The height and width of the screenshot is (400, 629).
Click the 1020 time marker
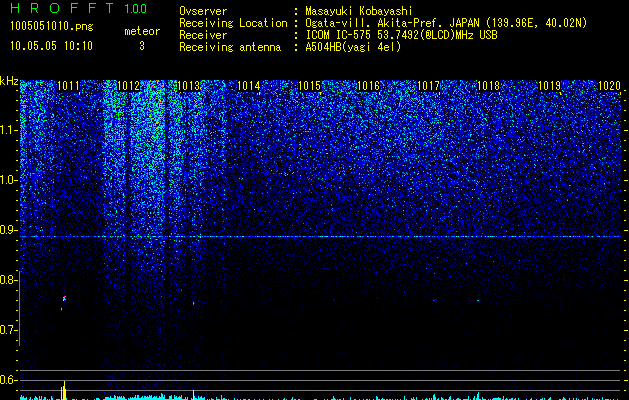pyautogui.click(x=609, y=86)
